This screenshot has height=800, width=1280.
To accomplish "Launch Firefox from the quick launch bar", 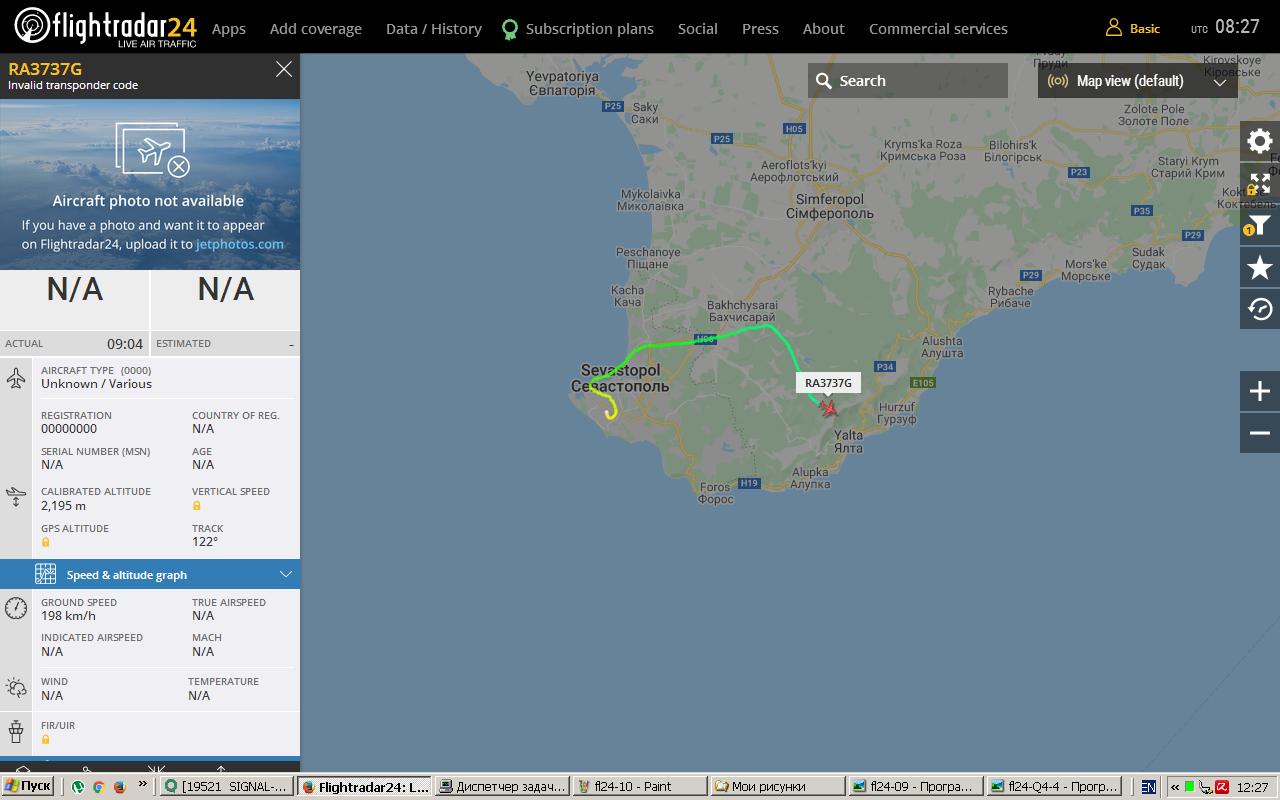I will click(x=120, y=787).
